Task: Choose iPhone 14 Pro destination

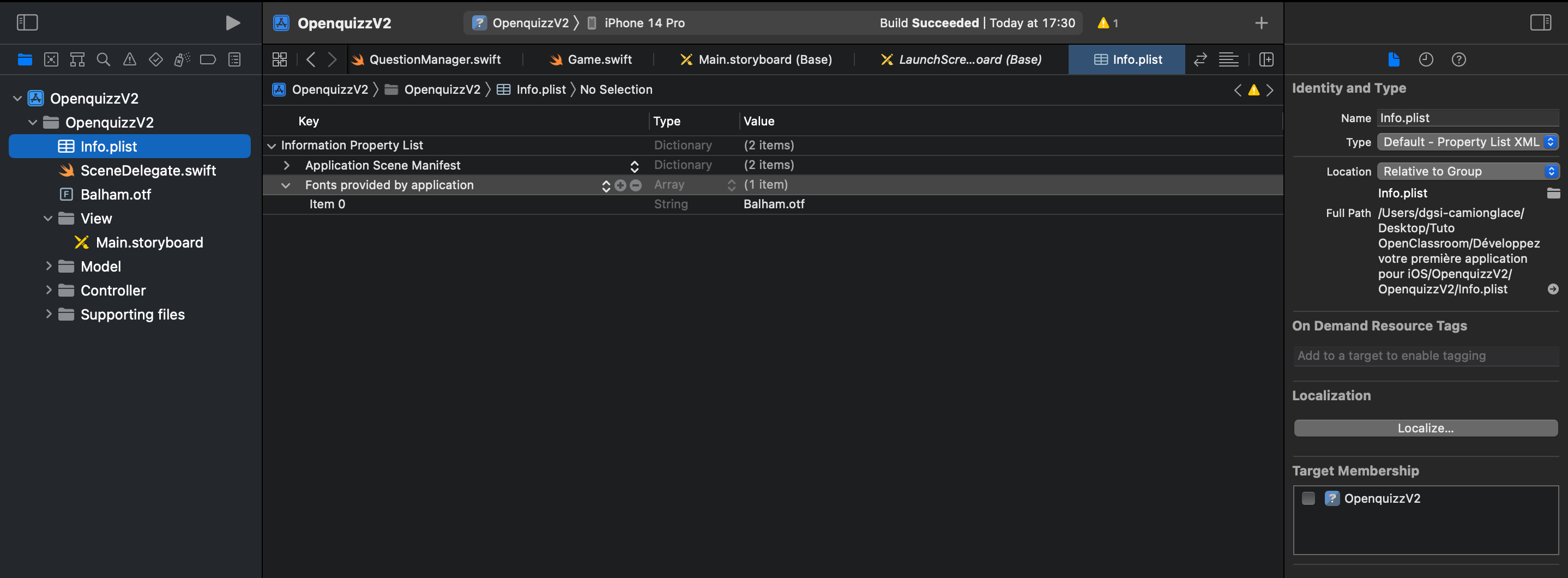Action: click(636, 23)
